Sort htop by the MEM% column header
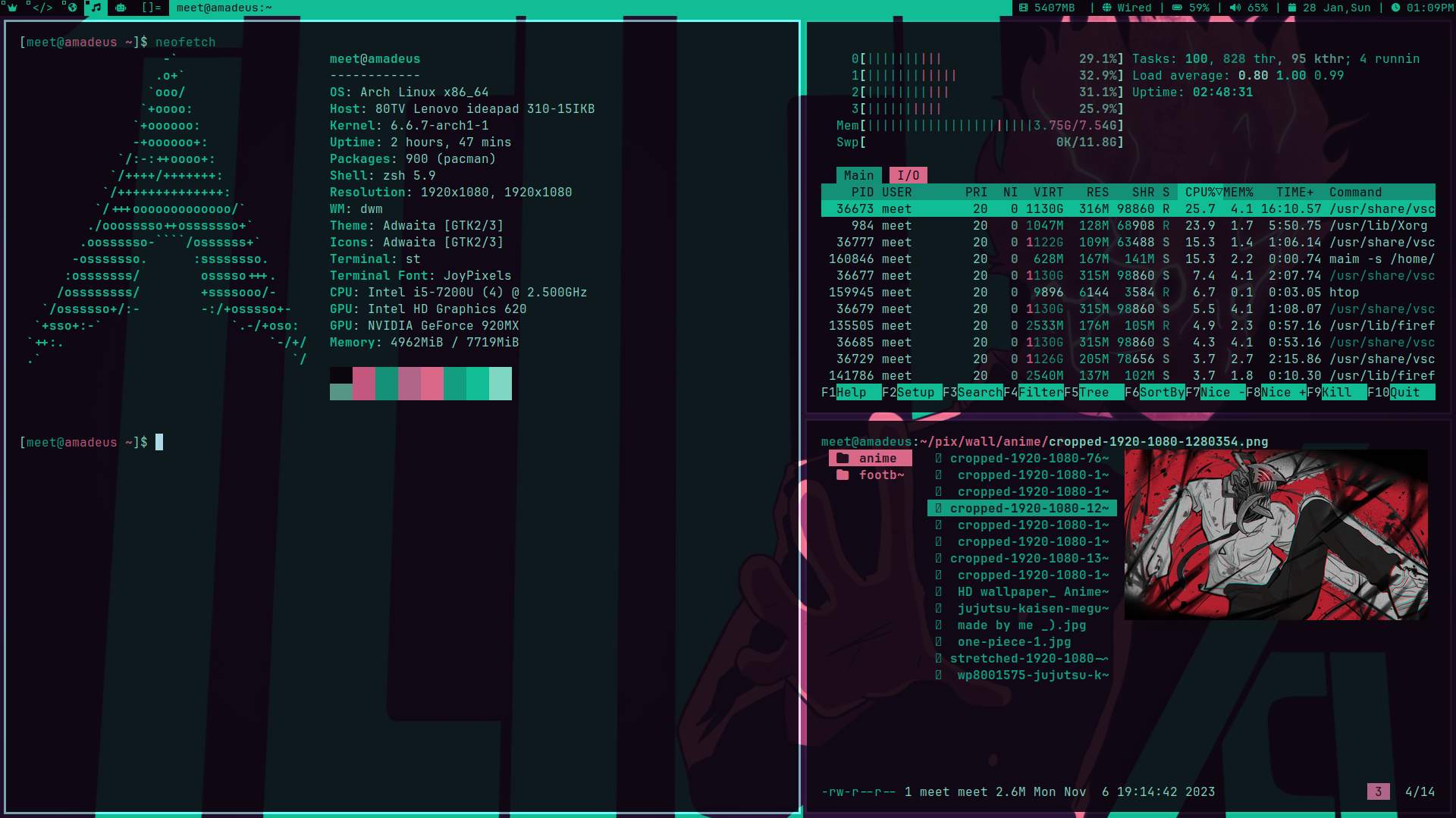1456x818 pixels. [x=1238, y=192]
